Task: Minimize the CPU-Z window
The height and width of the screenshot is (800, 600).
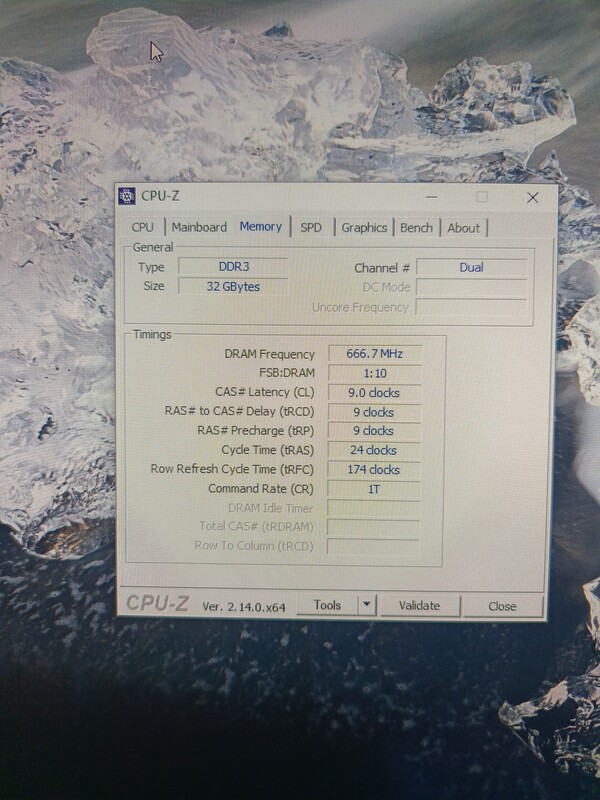Action: (x=432, y=197)
